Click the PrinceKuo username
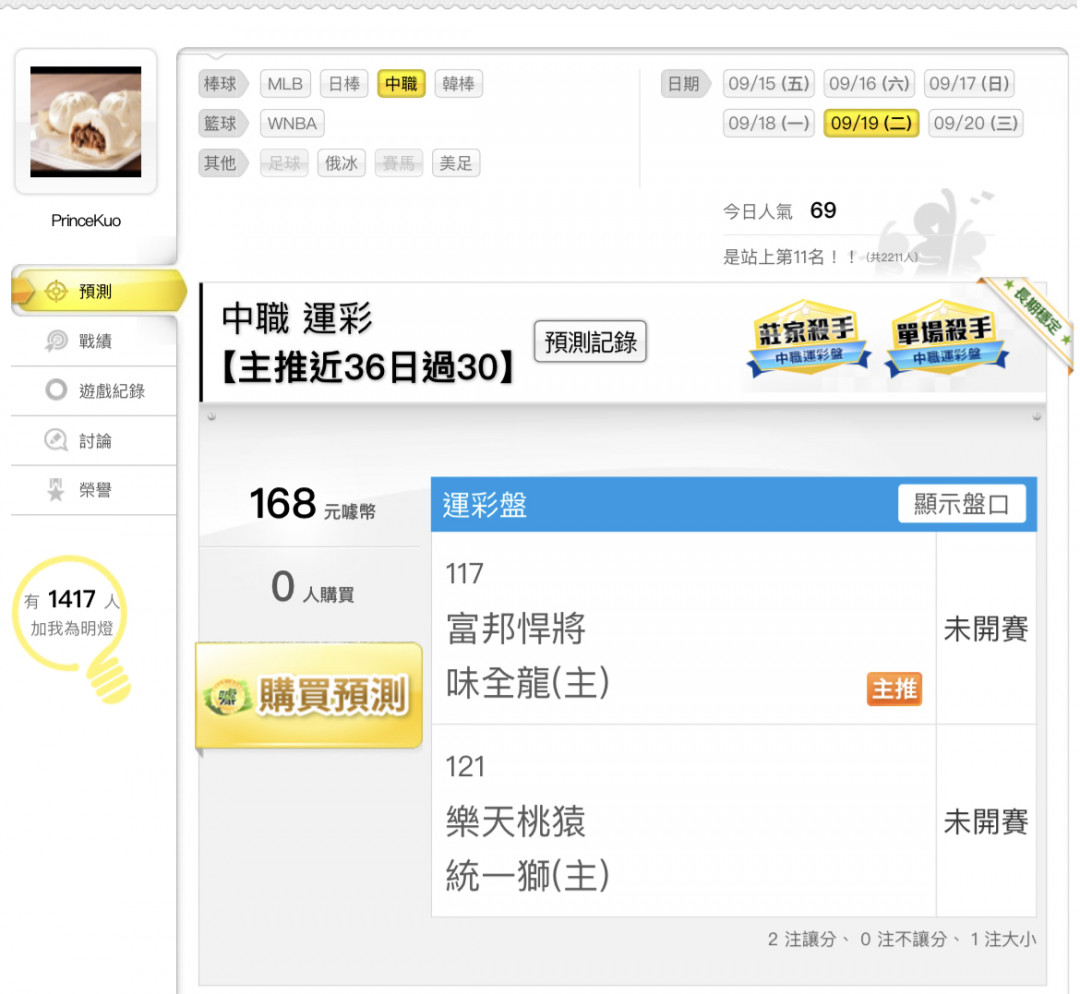 click(86, 220)
